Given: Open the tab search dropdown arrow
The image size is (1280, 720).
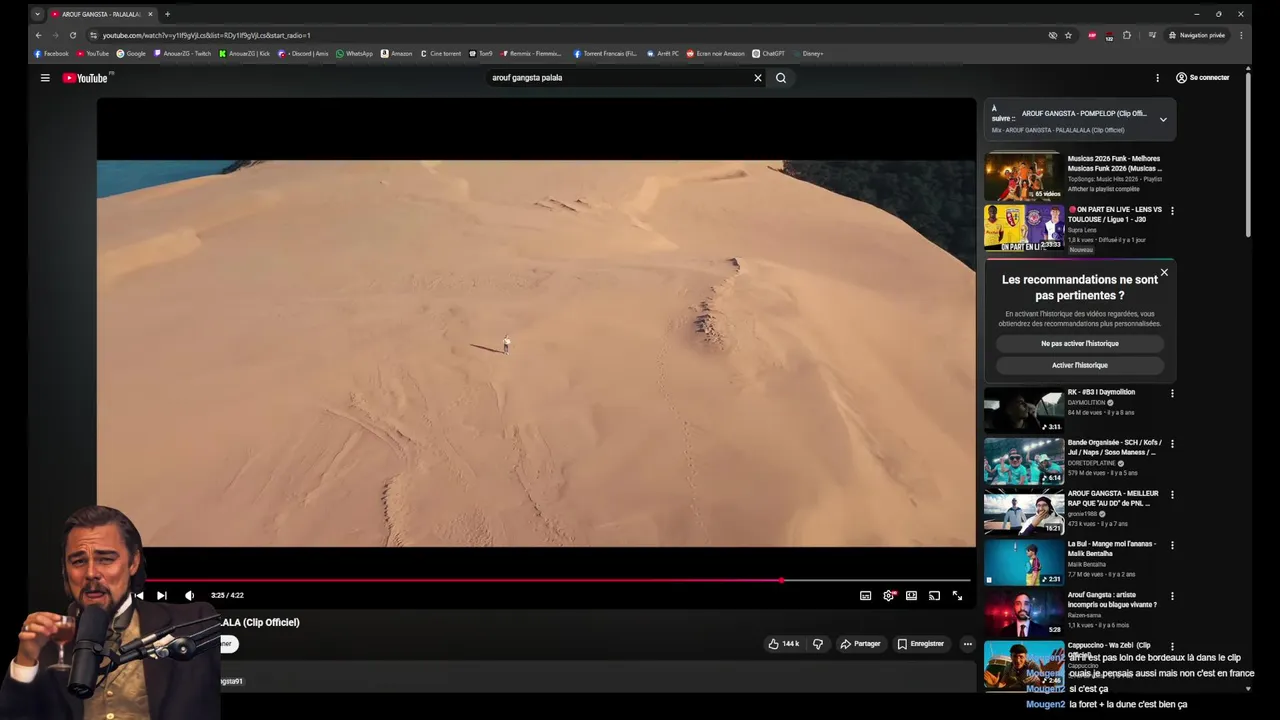Looking at the screenshot, I should (x=37, y=14).
